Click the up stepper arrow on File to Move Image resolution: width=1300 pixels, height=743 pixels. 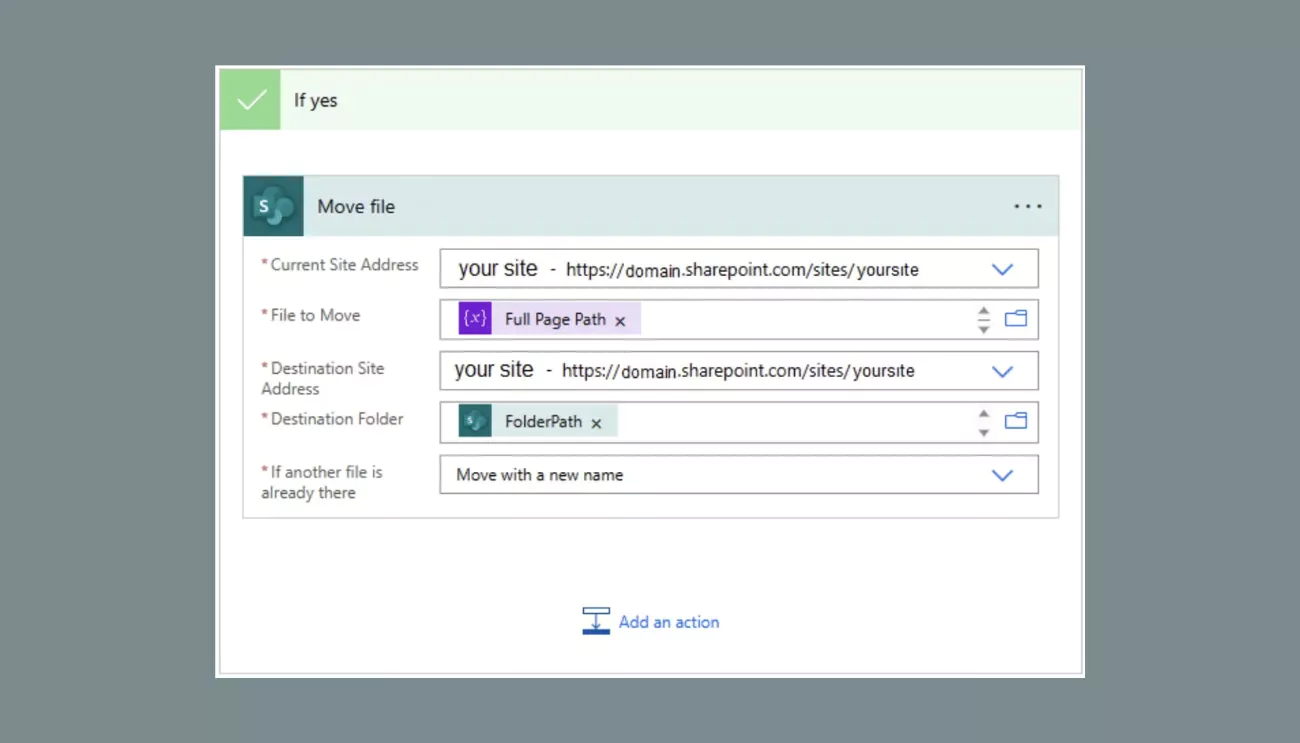pos(983,311)
